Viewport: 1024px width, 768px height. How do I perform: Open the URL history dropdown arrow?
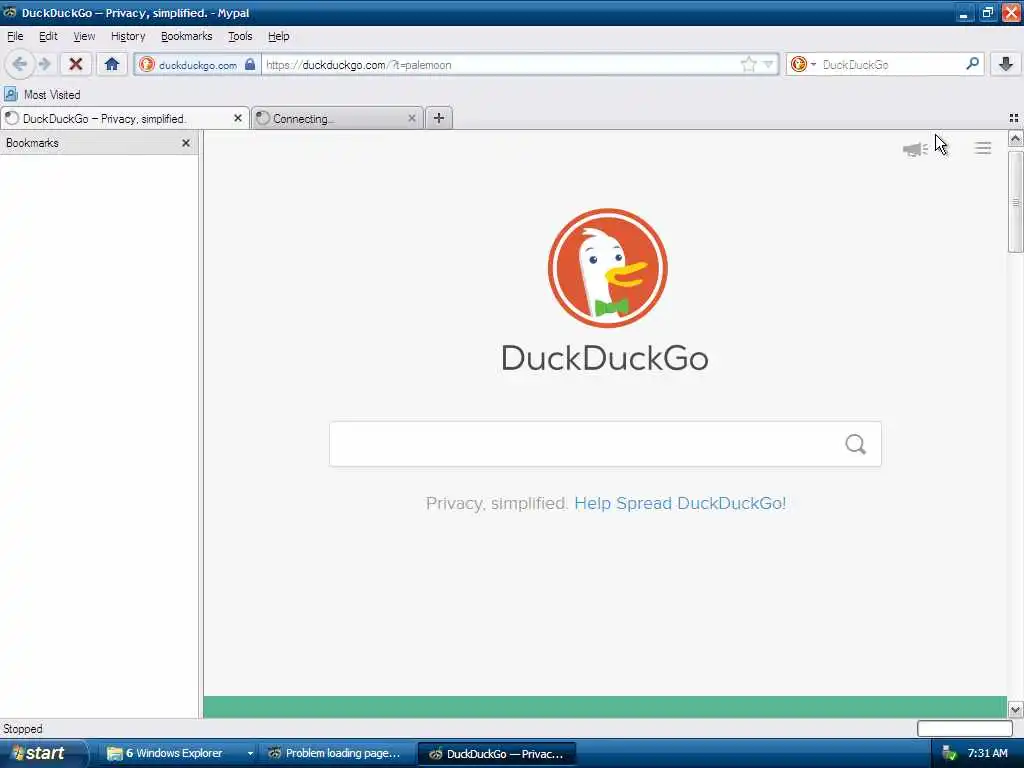click(769, 64)
